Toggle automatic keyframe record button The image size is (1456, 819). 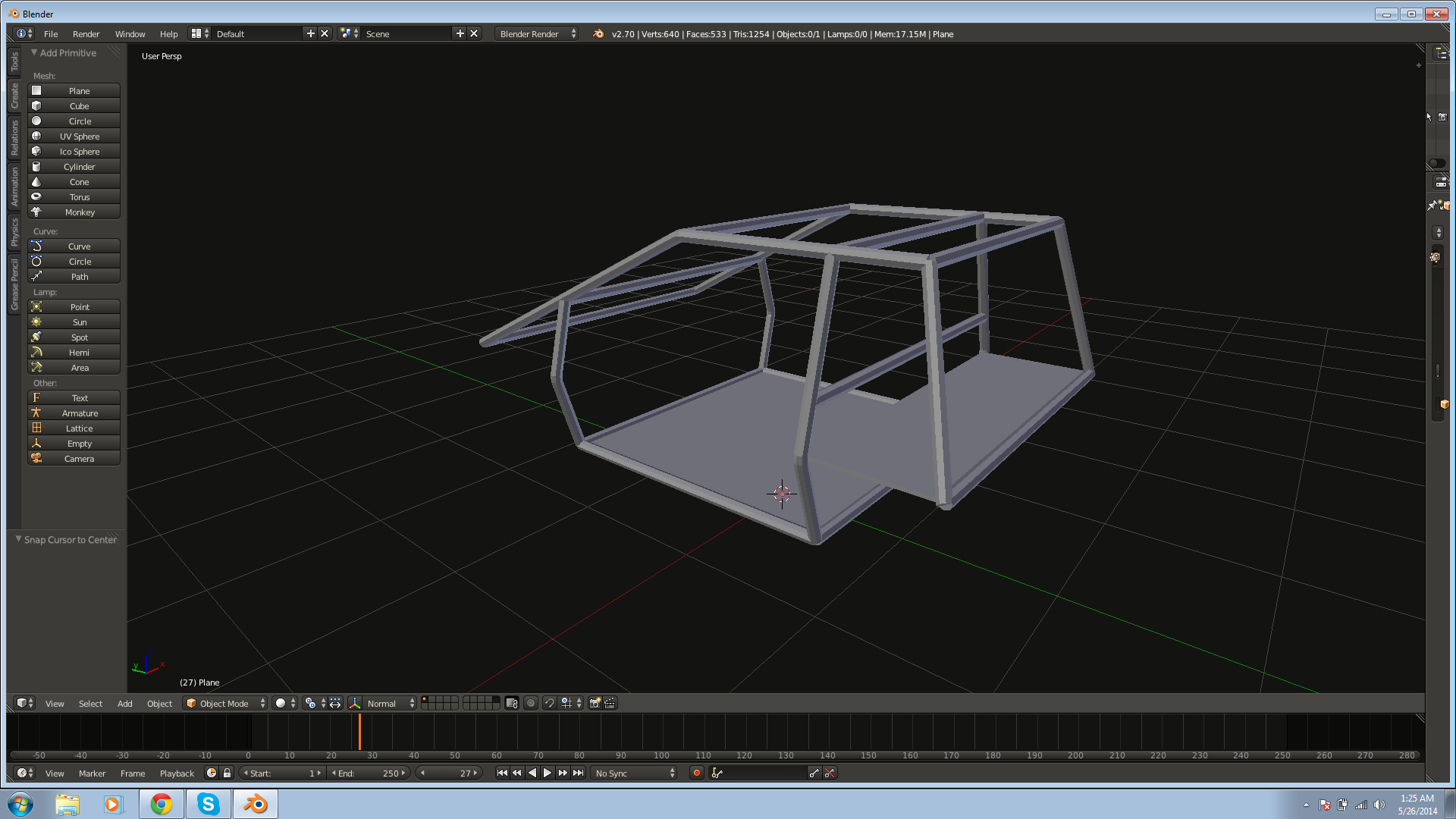pos(696,773)
